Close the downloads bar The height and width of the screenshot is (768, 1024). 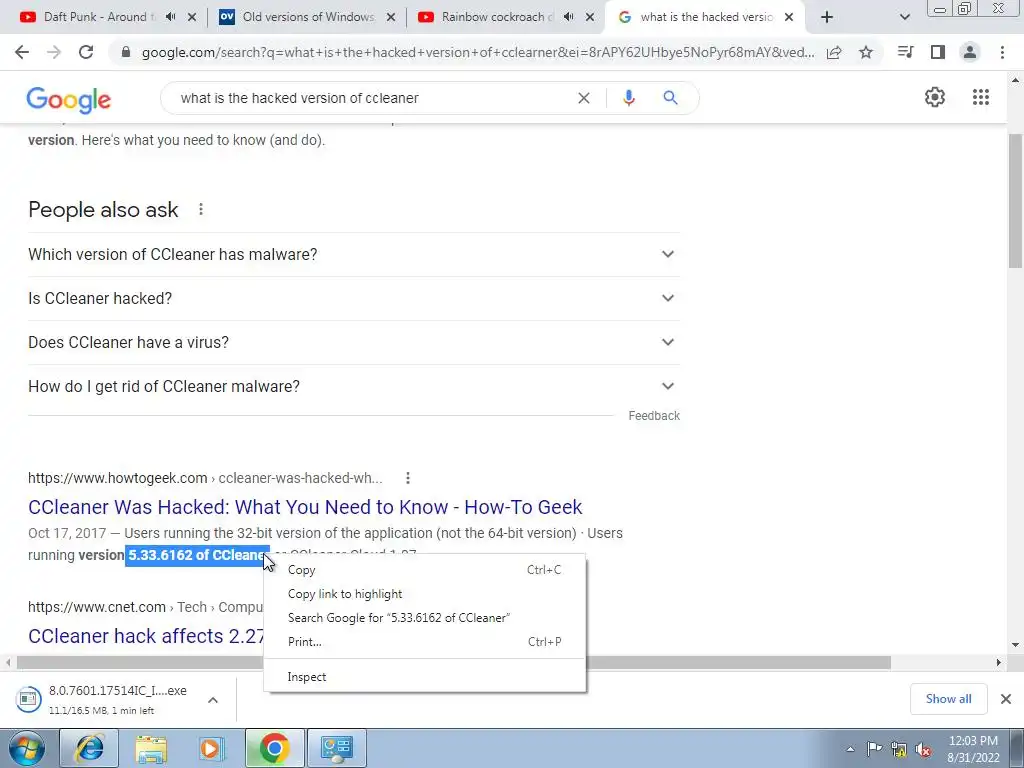[1006, 699]
